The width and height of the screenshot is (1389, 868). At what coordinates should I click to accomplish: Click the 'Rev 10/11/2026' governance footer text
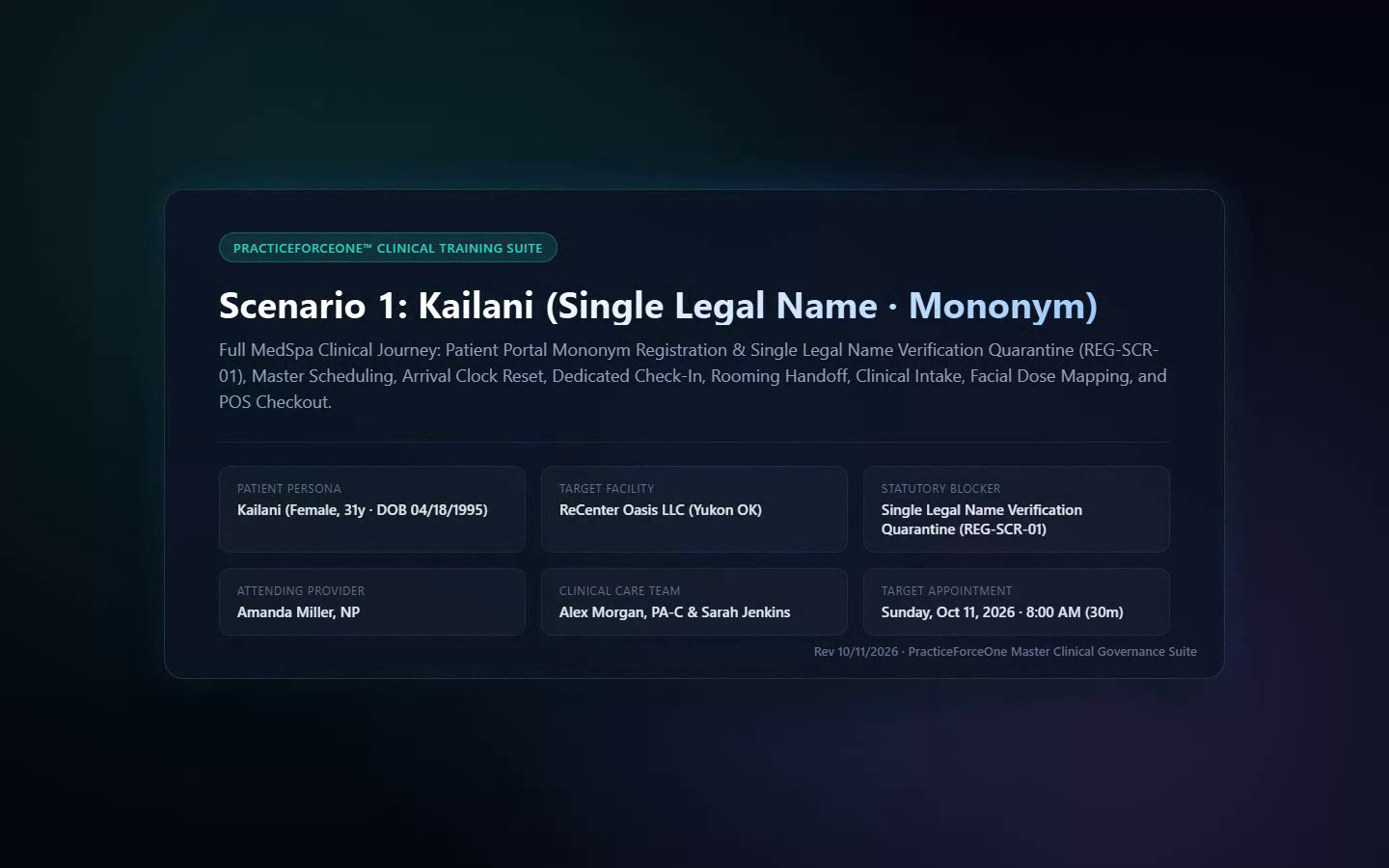tap(1005, 652)
